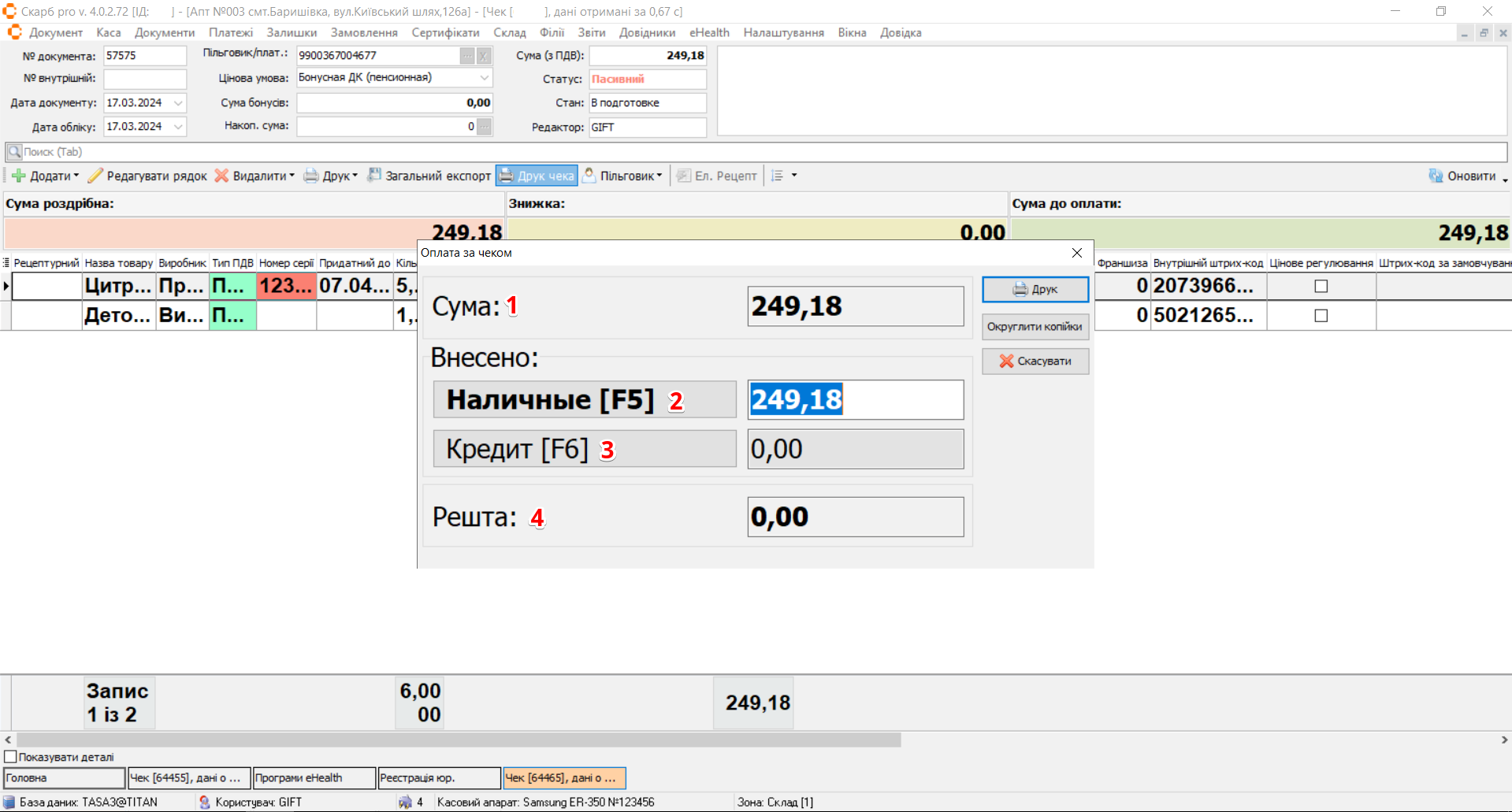Switch to the Програми eHealth tab

click(314, 778)
